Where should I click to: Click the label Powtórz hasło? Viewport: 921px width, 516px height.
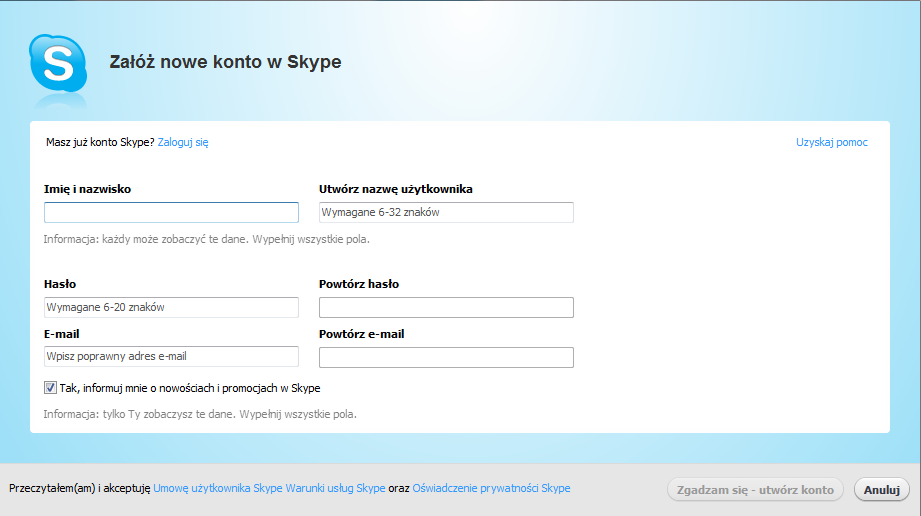(359, 284)
